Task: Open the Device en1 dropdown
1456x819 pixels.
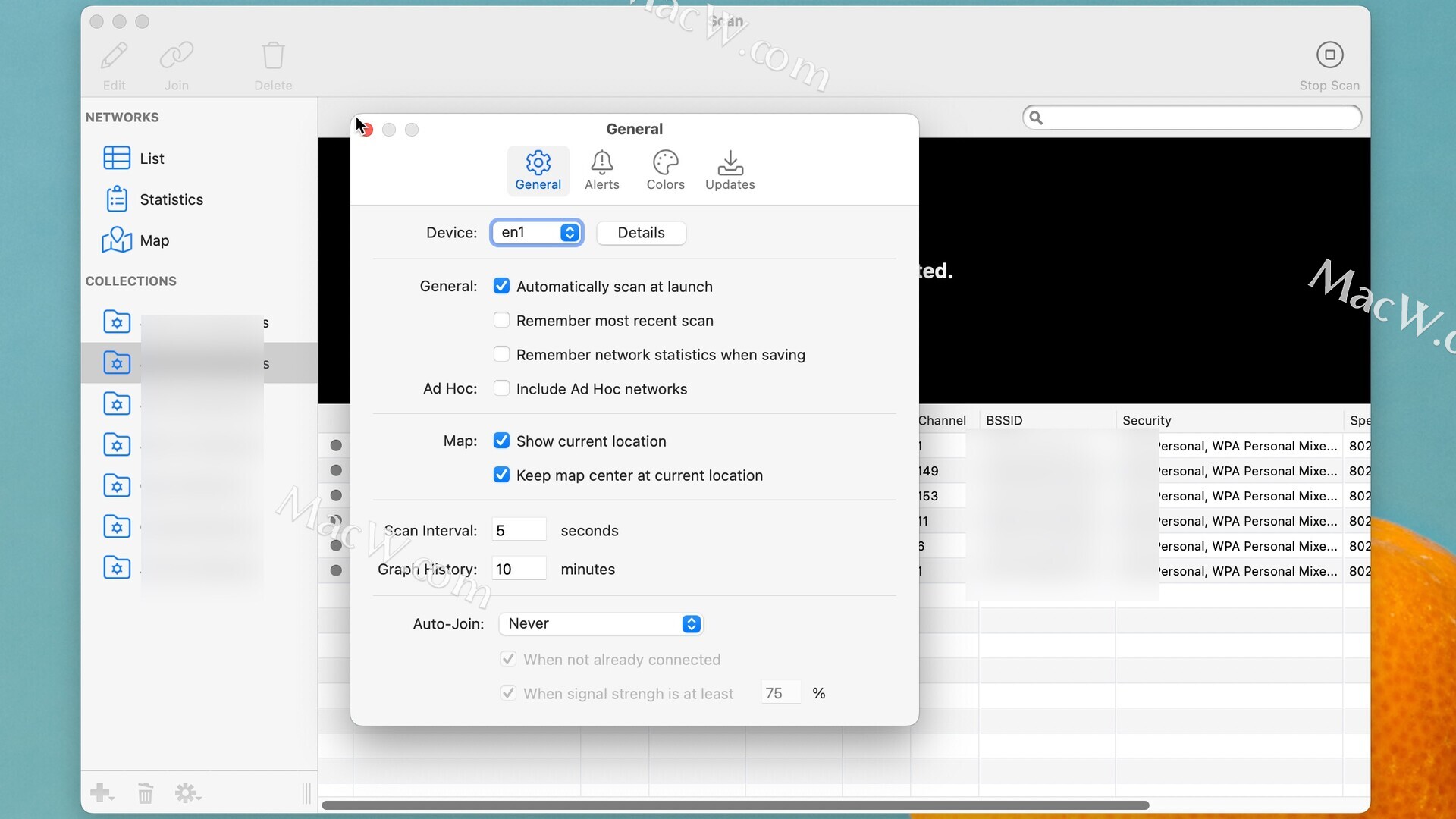Action: (537, 233)
